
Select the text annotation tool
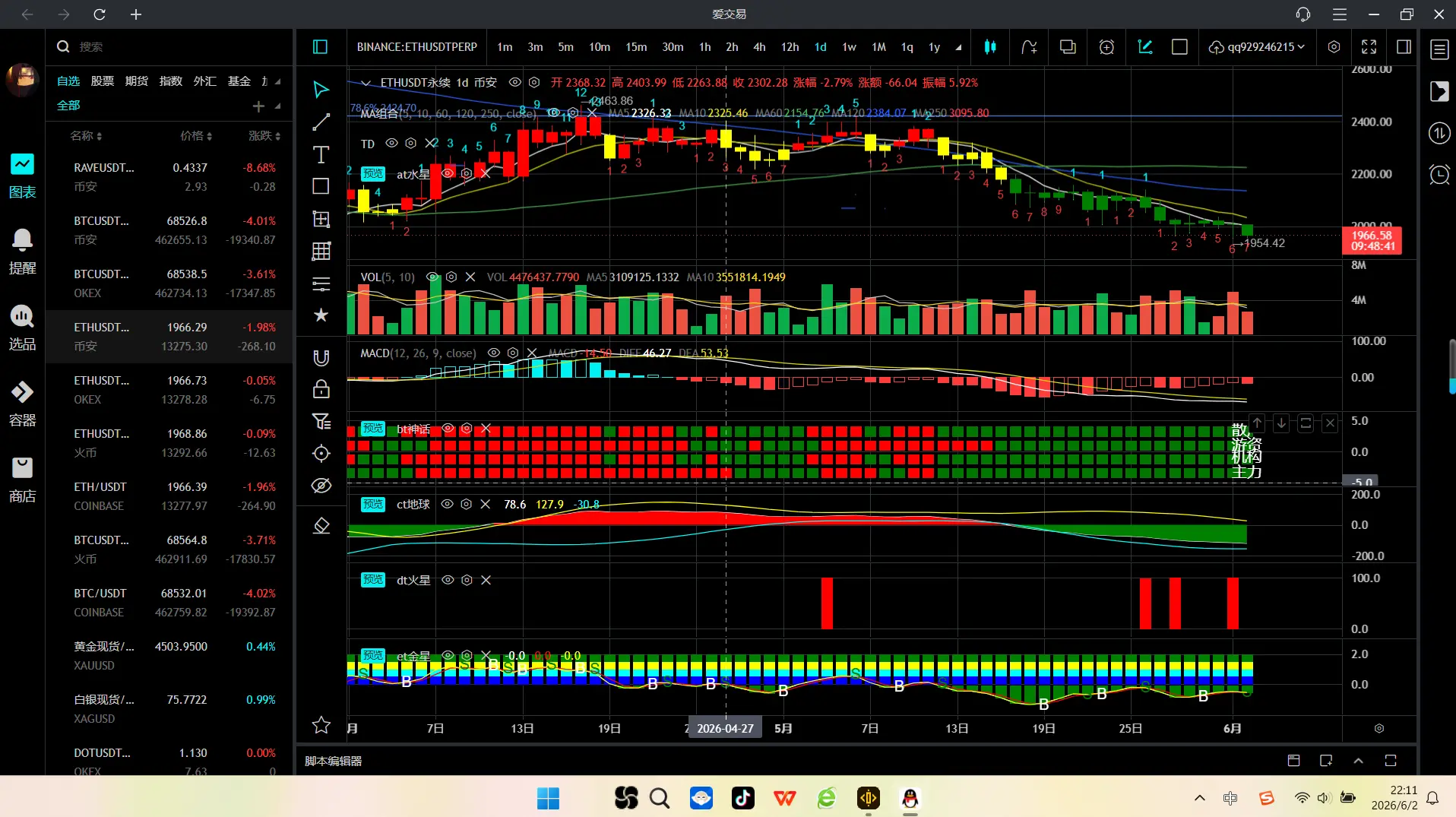tap(321, 155)
